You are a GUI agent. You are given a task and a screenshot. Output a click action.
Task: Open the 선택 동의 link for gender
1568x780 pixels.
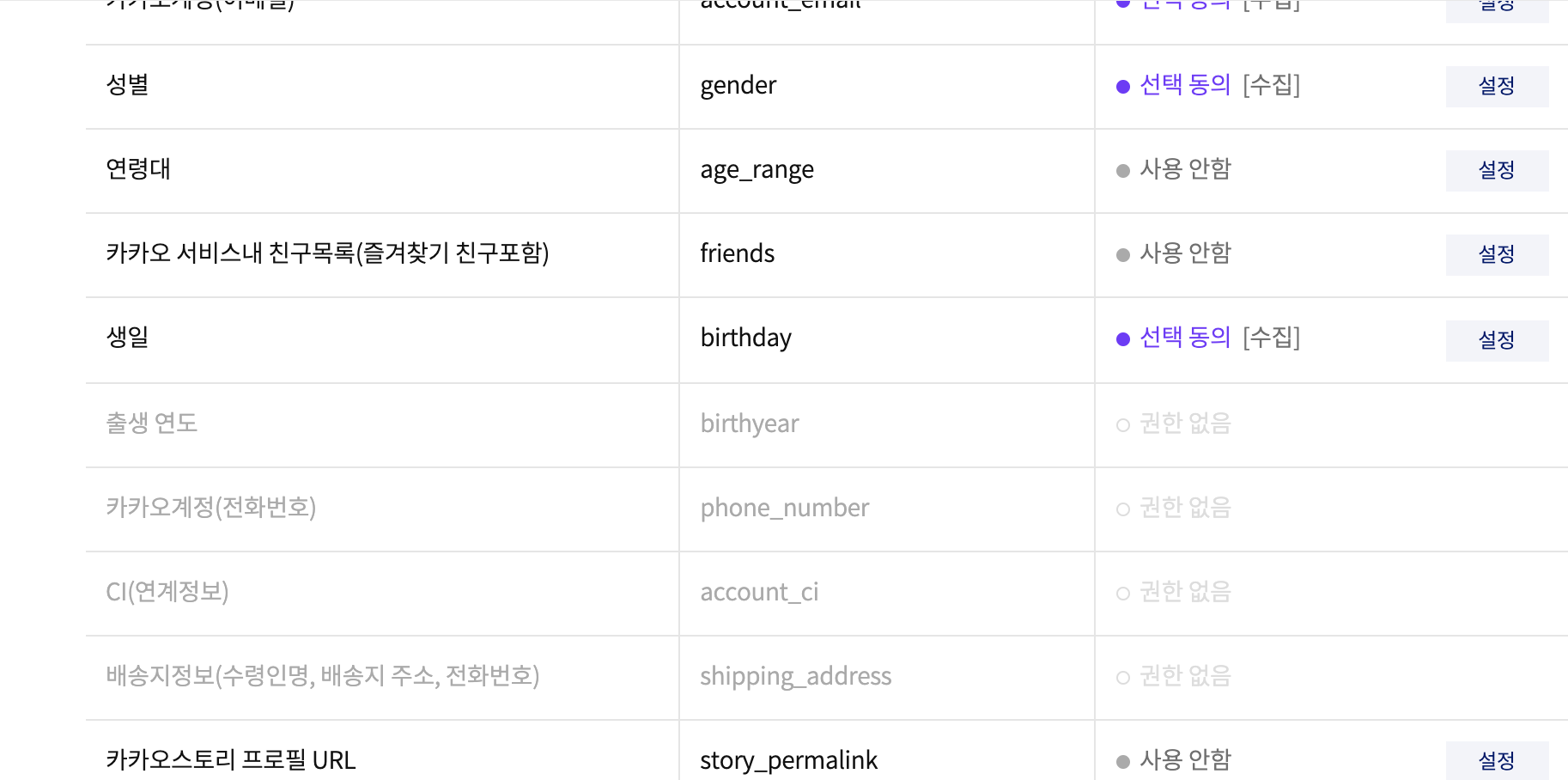tap(1184, 85)
